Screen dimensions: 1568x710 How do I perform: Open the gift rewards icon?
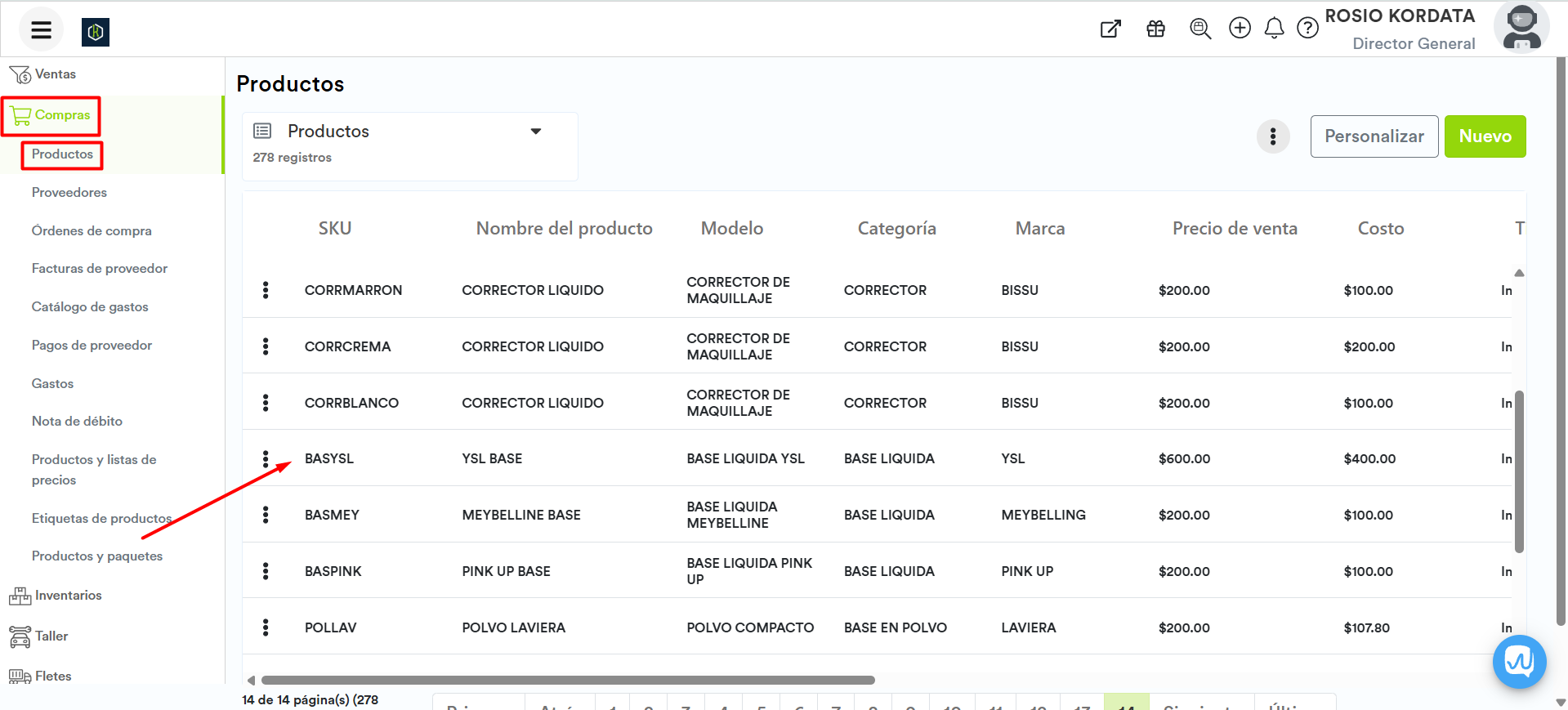pos(1155,29)
